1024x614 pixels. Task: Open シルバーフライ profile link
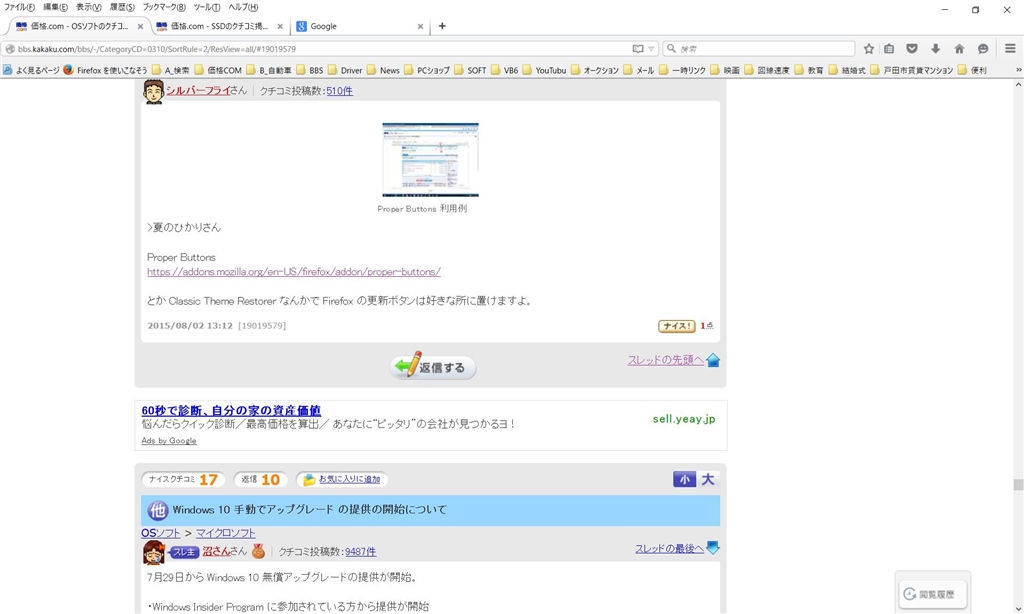click(198, 91)
